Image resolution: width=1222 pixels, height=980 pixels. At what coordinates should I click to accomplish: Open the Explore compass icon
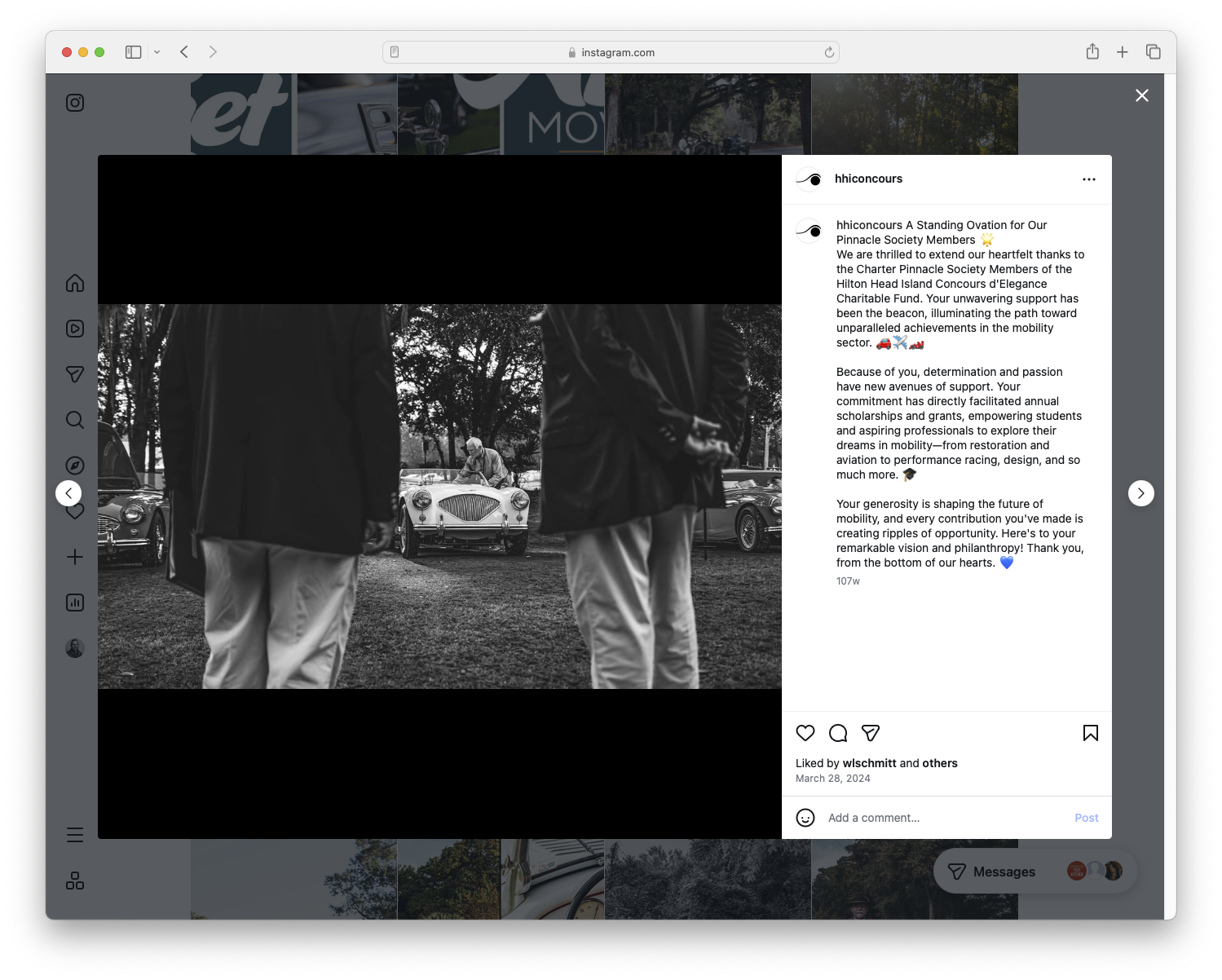tap(74, 465)
